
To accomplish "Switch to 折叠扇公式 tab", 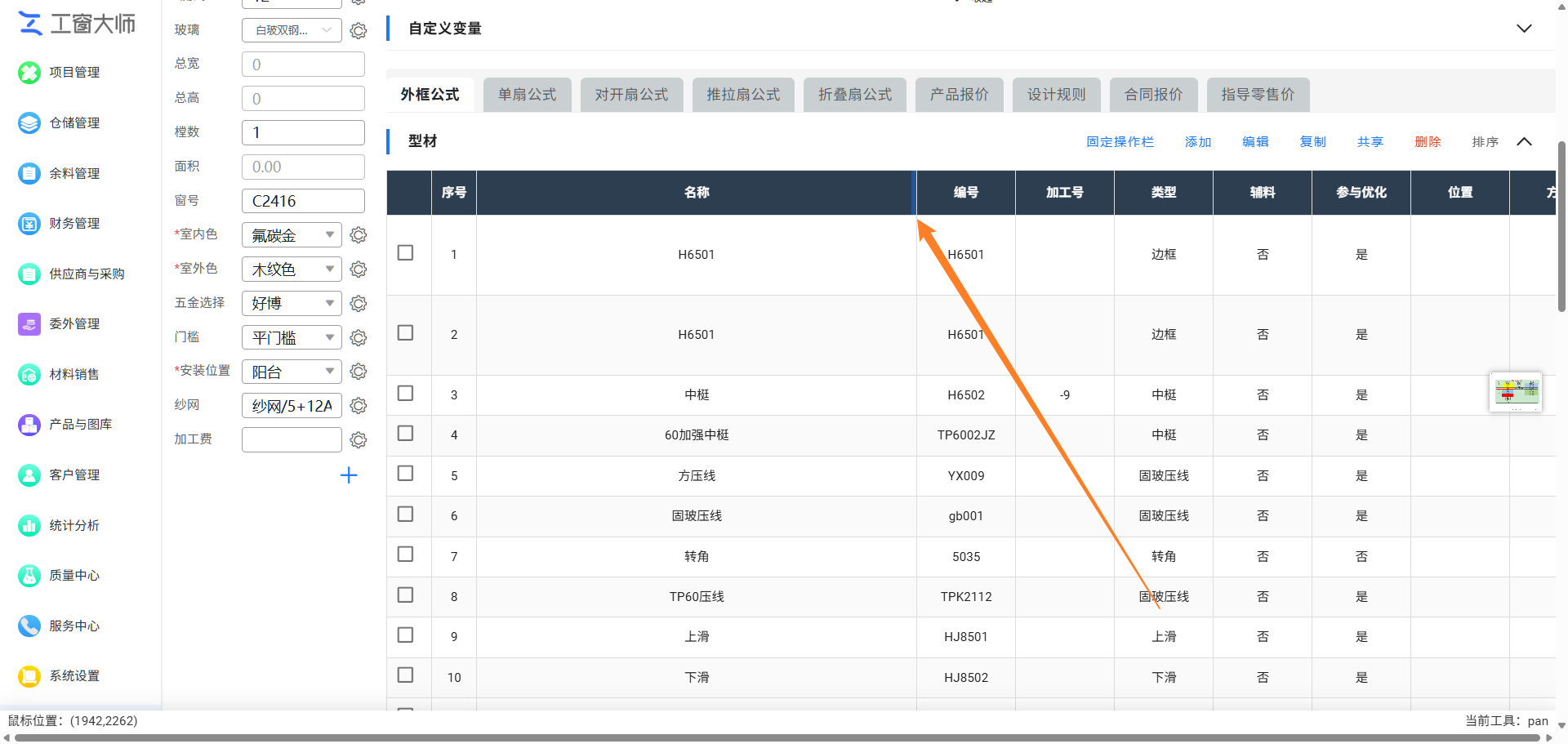I will click(x=855, y=95).
